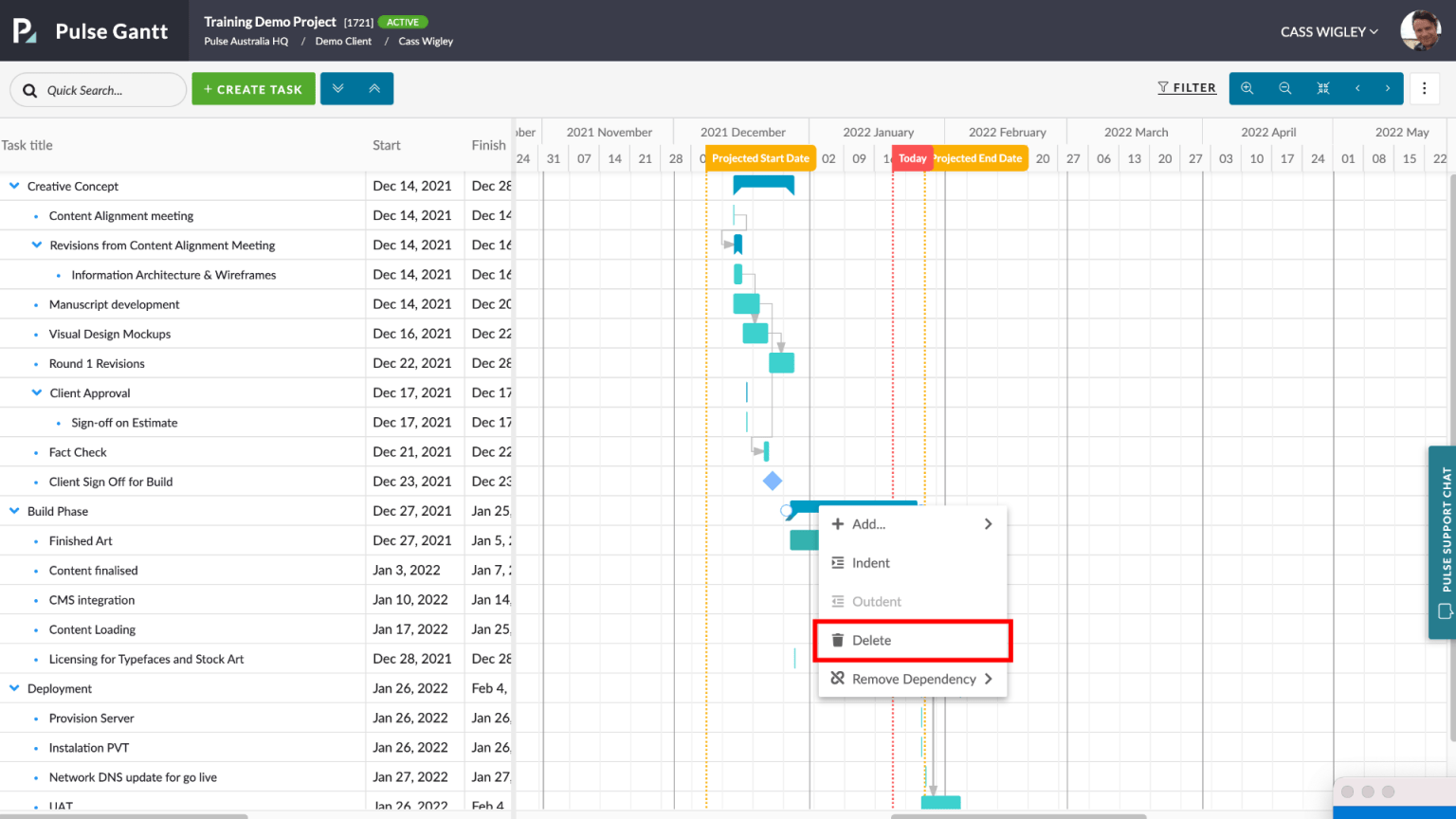Screen dimensions: 1456x819
Task: Click the Today marker on the timeline
Action: pos(912,158)
